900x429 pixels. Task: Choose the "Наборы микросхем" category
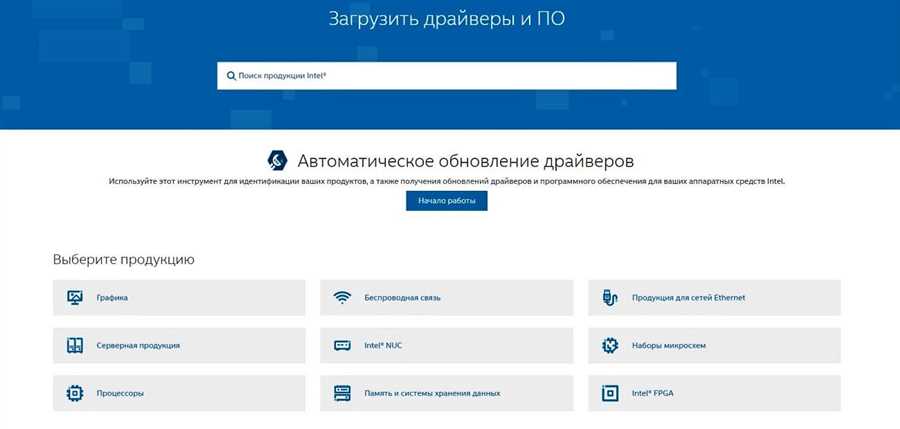coord(668,346)
